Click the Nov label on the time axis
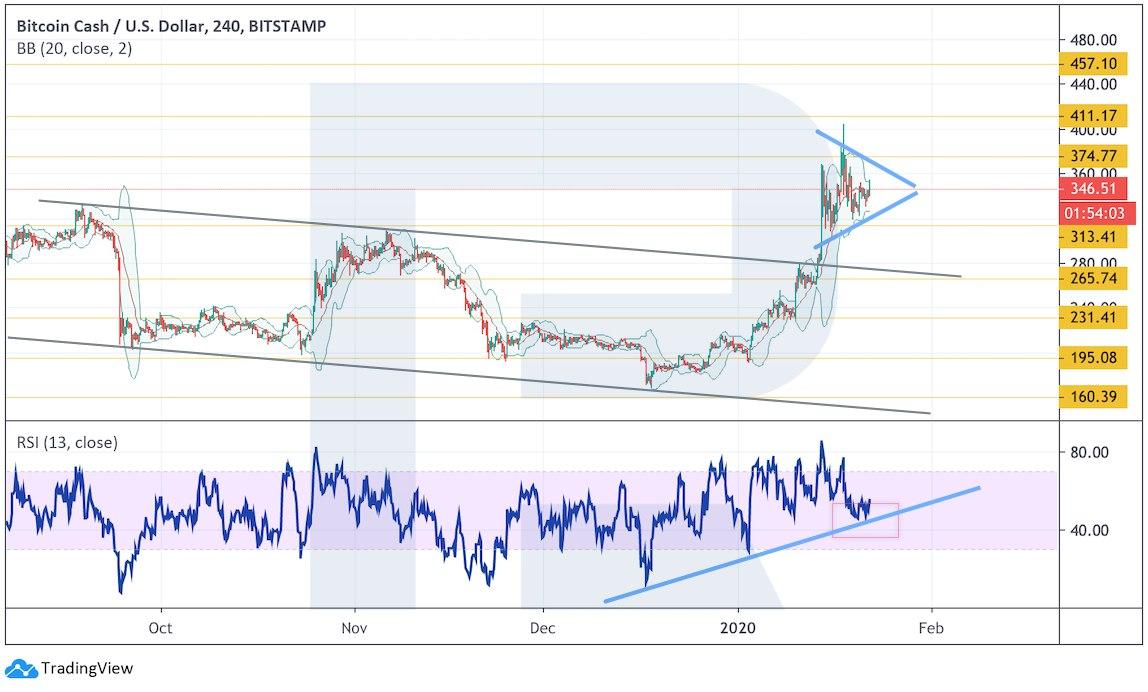 click(x=354, y=628)
